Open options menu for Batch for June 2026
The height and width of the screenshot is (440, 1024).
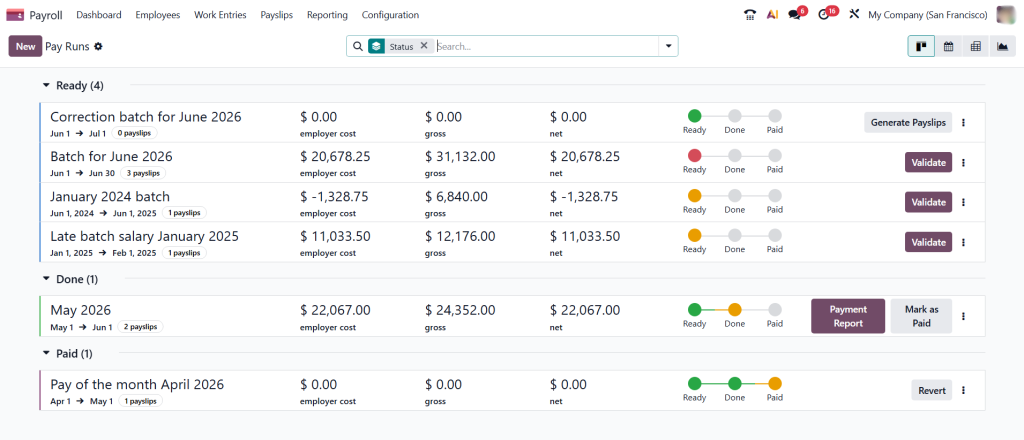[963, 163]
